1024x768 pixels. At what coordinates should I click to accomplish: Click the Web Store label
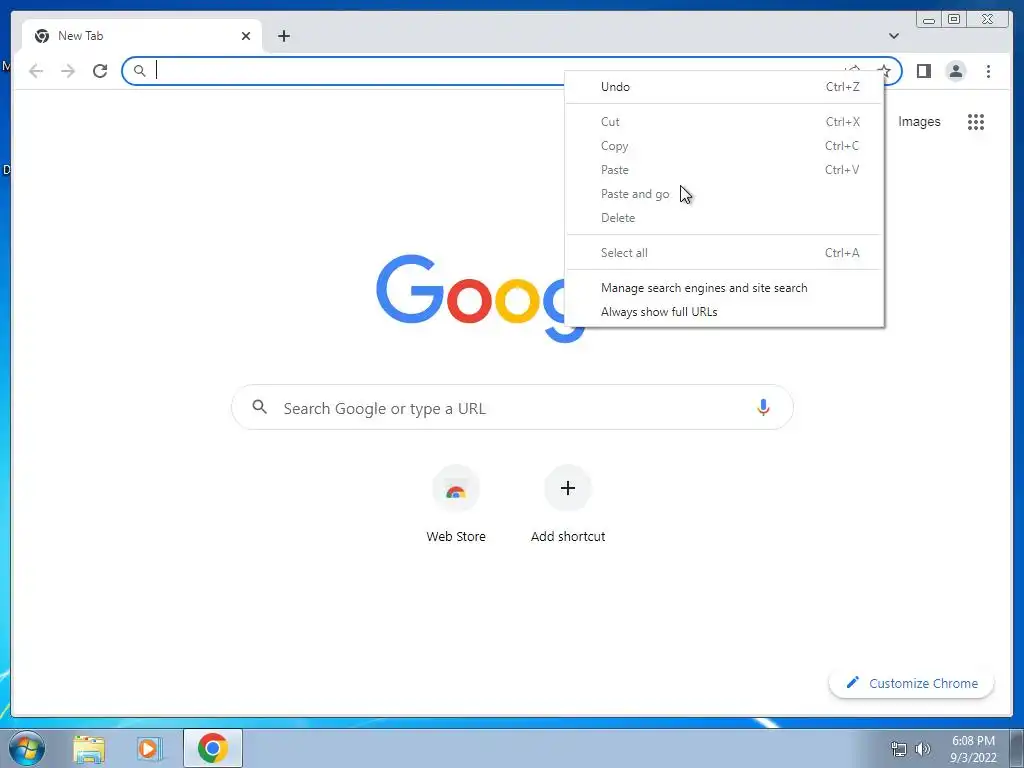pos(456,537)
